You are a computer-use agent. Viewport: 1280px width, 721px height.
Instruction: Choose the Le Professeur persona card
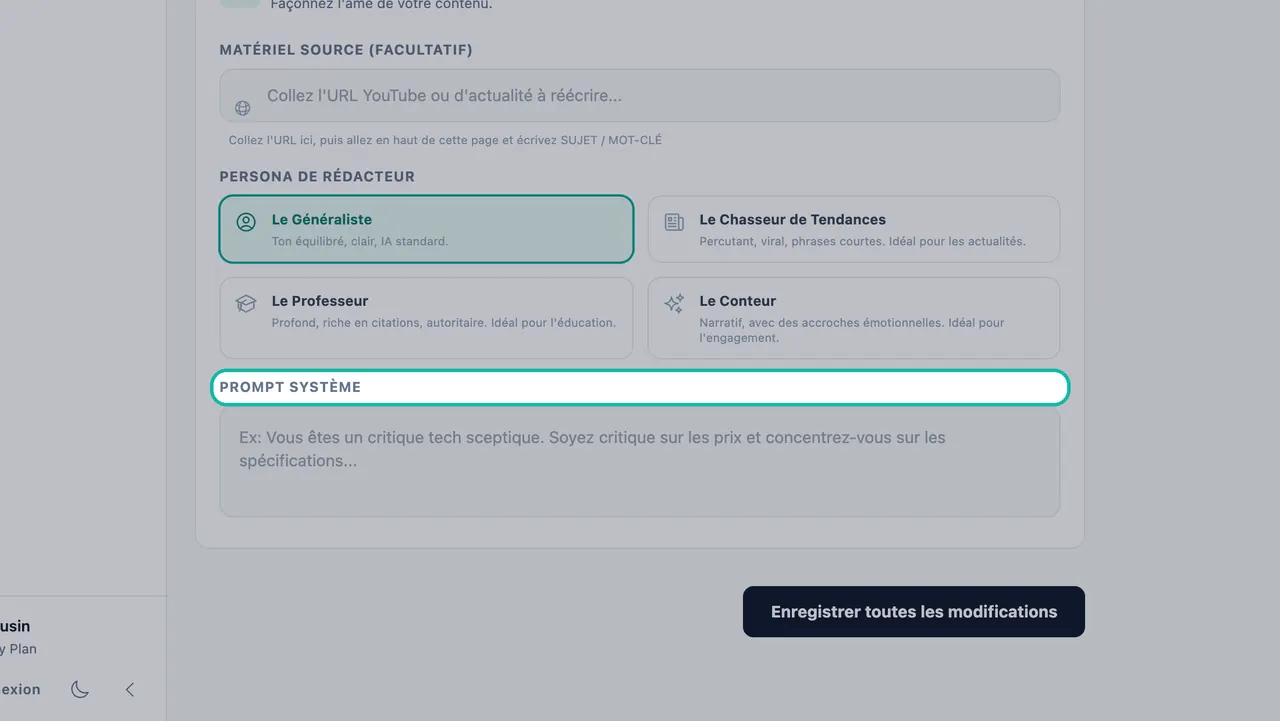[426, 318]
